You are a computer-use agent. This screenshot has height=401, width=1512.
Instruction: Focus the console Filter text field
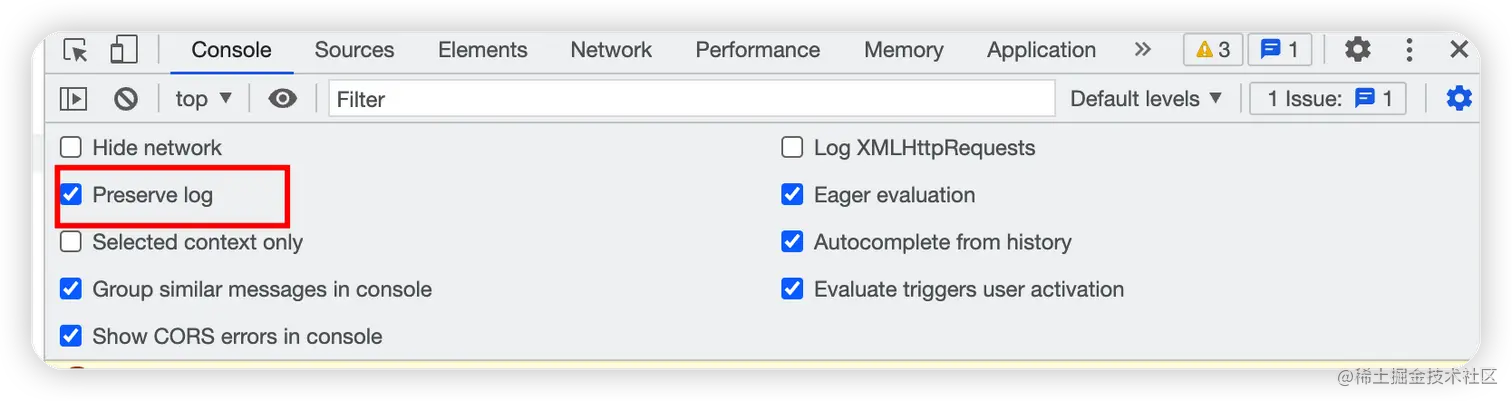(690, 99)
